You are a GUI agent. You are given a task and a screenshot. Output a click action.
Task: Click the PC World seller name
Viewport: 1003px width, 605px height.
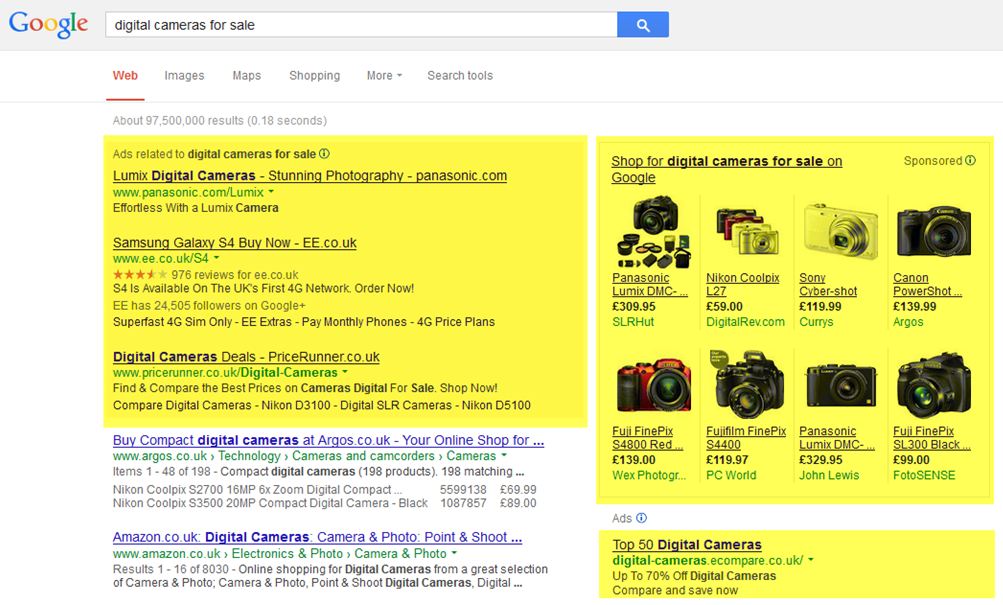[x=731, y=475]
